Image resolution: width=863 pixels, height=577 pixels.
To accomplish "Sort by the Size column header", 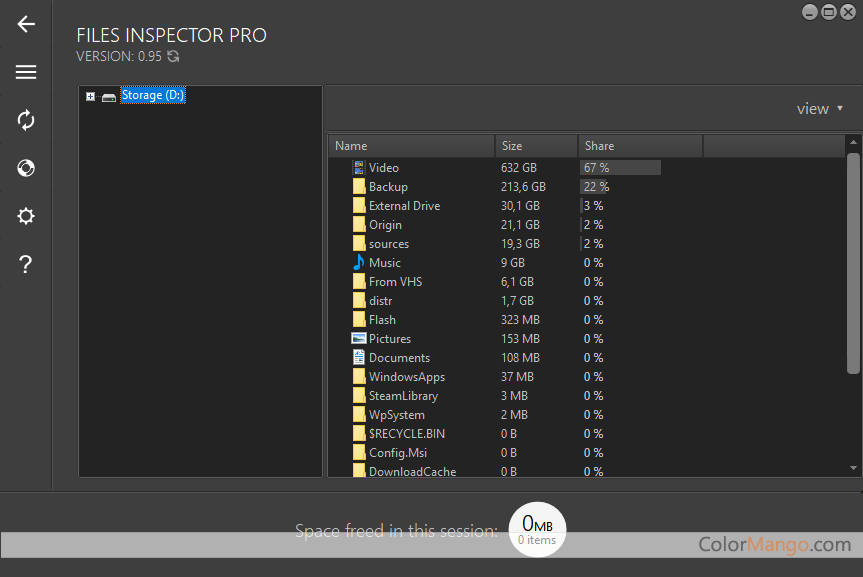I will [535, 146].
